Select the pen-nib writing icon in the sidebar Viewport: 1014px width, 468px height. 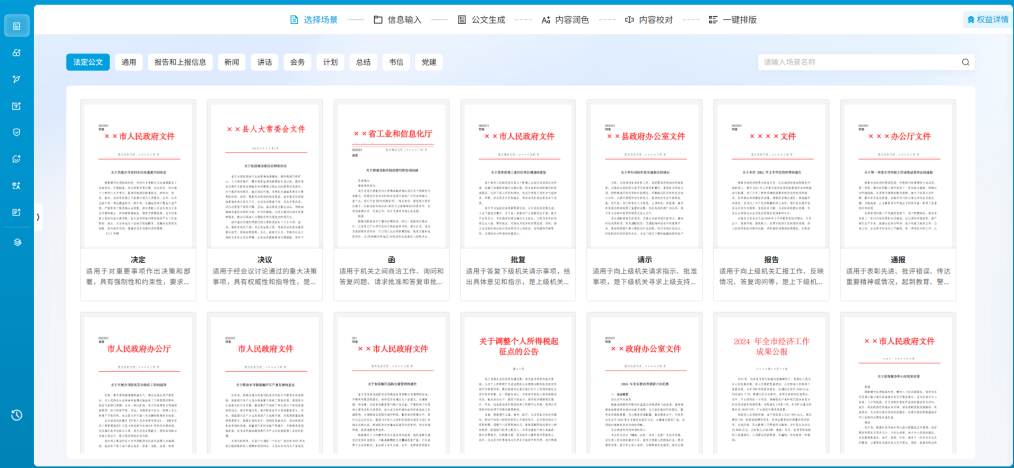pyautogui.click(x=17, y=79)
